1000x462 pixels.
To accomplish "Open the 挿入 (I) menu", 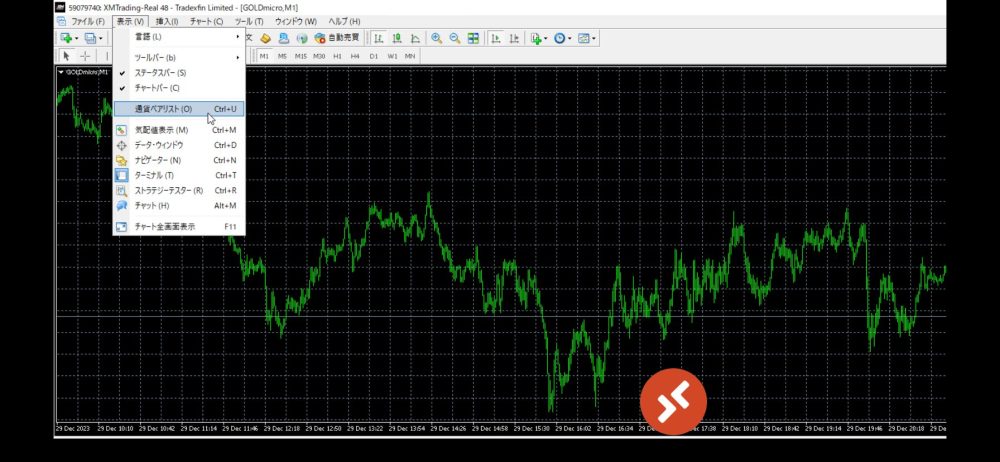I will (x=167, y=22).
